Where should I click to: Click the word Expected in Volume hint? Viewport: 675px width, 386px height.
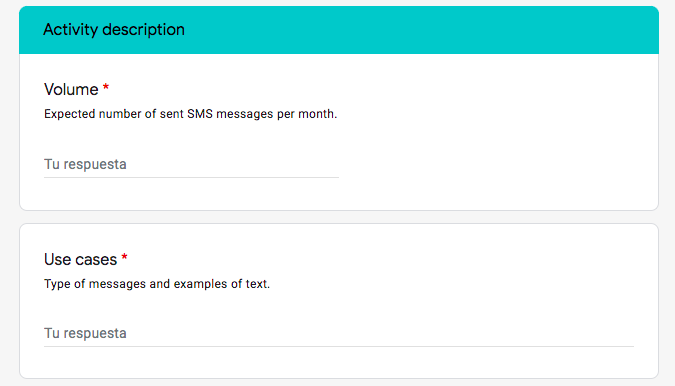[69, 114]
